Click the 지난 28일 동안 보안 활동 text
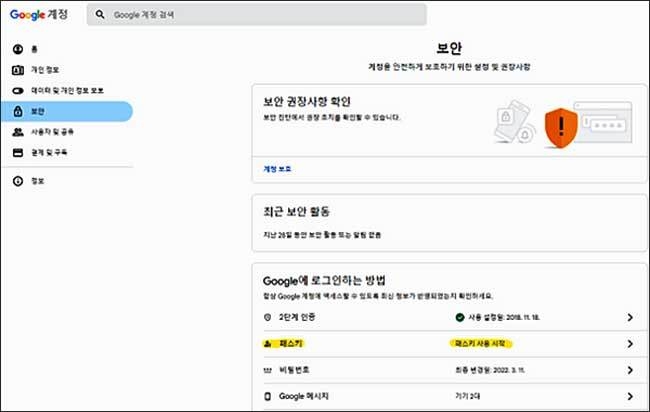 [x=323, y=235]
